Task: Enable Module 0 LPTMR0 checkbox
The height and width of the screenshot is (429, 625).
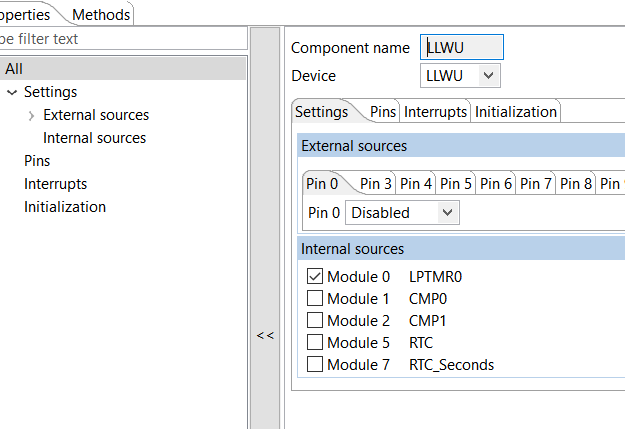Action: click(315, 276)
